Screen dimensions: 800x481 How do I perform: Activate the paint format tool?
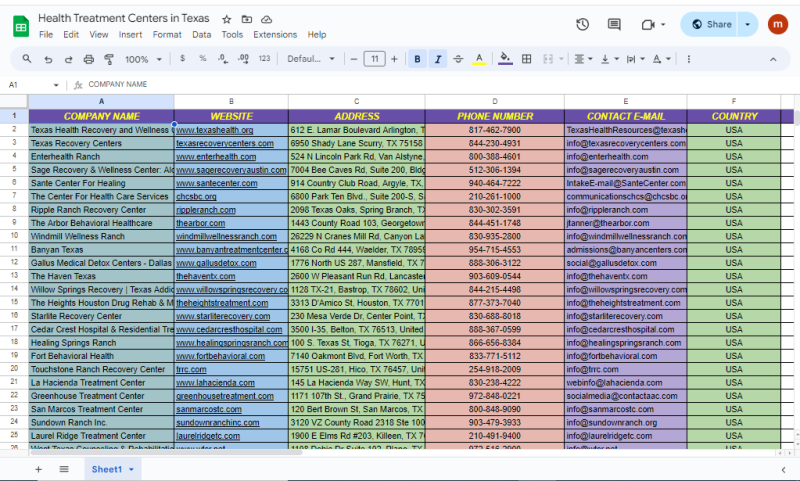tap(109, 59)
